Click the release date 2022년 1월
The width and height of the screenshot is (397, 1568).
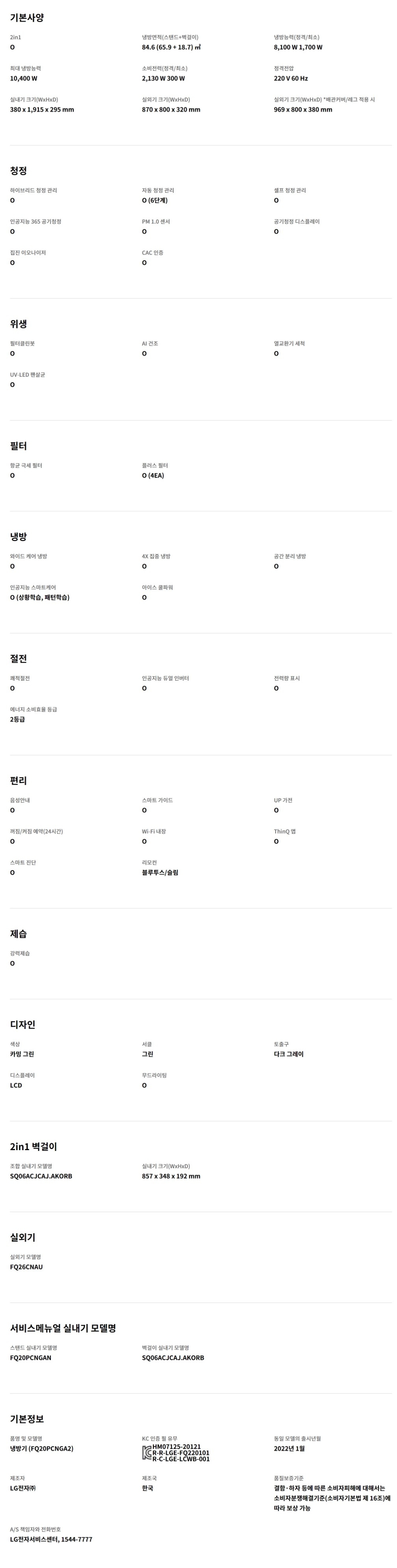(289, 1449)
